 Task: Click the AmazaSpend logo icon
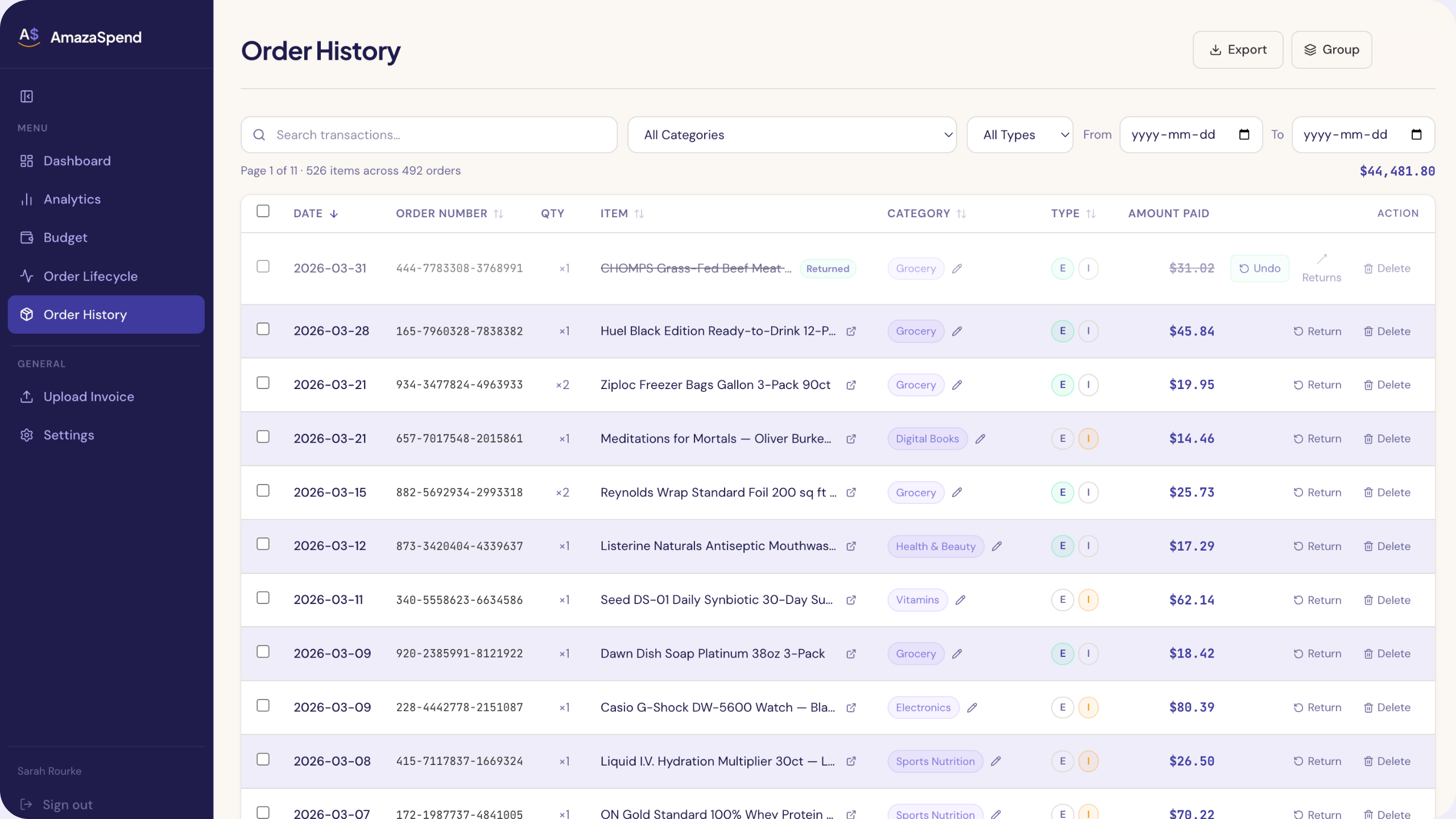point(29,37)
